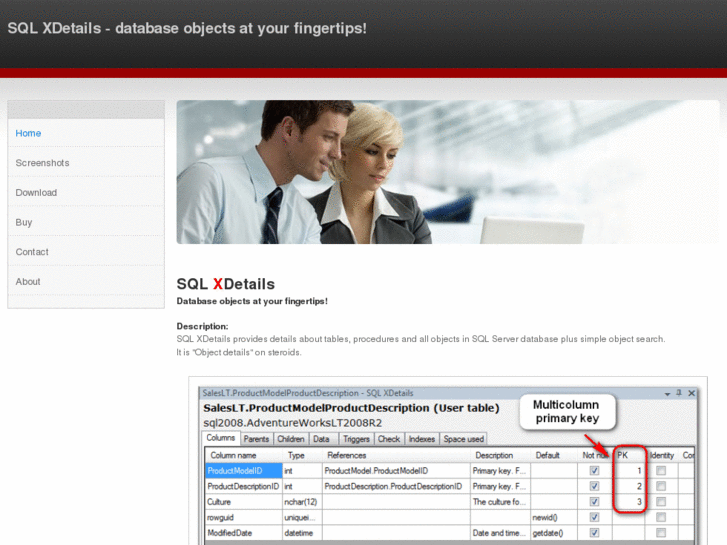Open the Home navigation link
Image resolution: width=727 pixels, height=545 pixels.
[28, 133]
